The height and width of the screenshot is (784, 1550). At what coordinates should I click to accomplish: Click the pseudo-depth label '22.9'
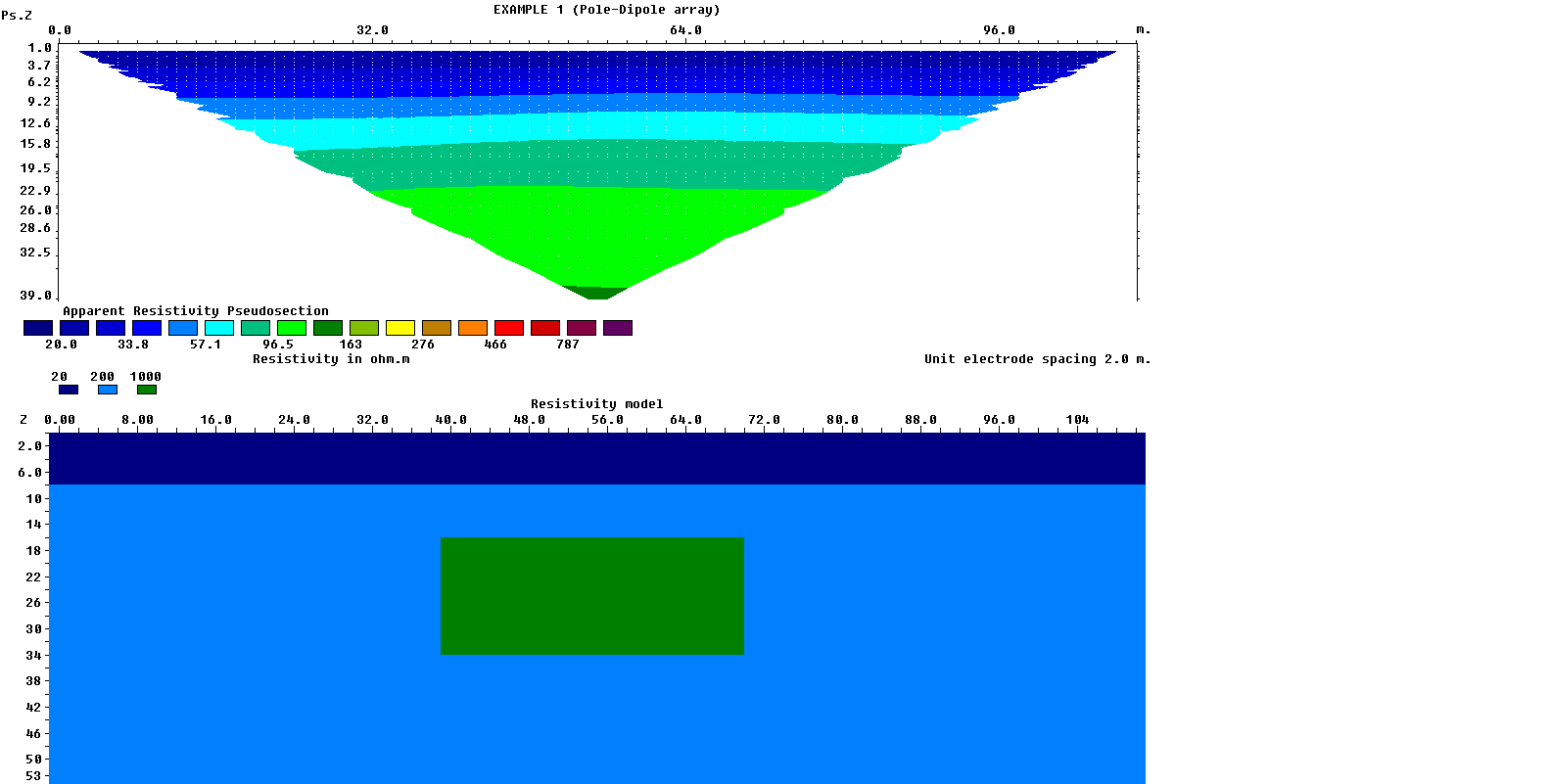coord(36,191)
